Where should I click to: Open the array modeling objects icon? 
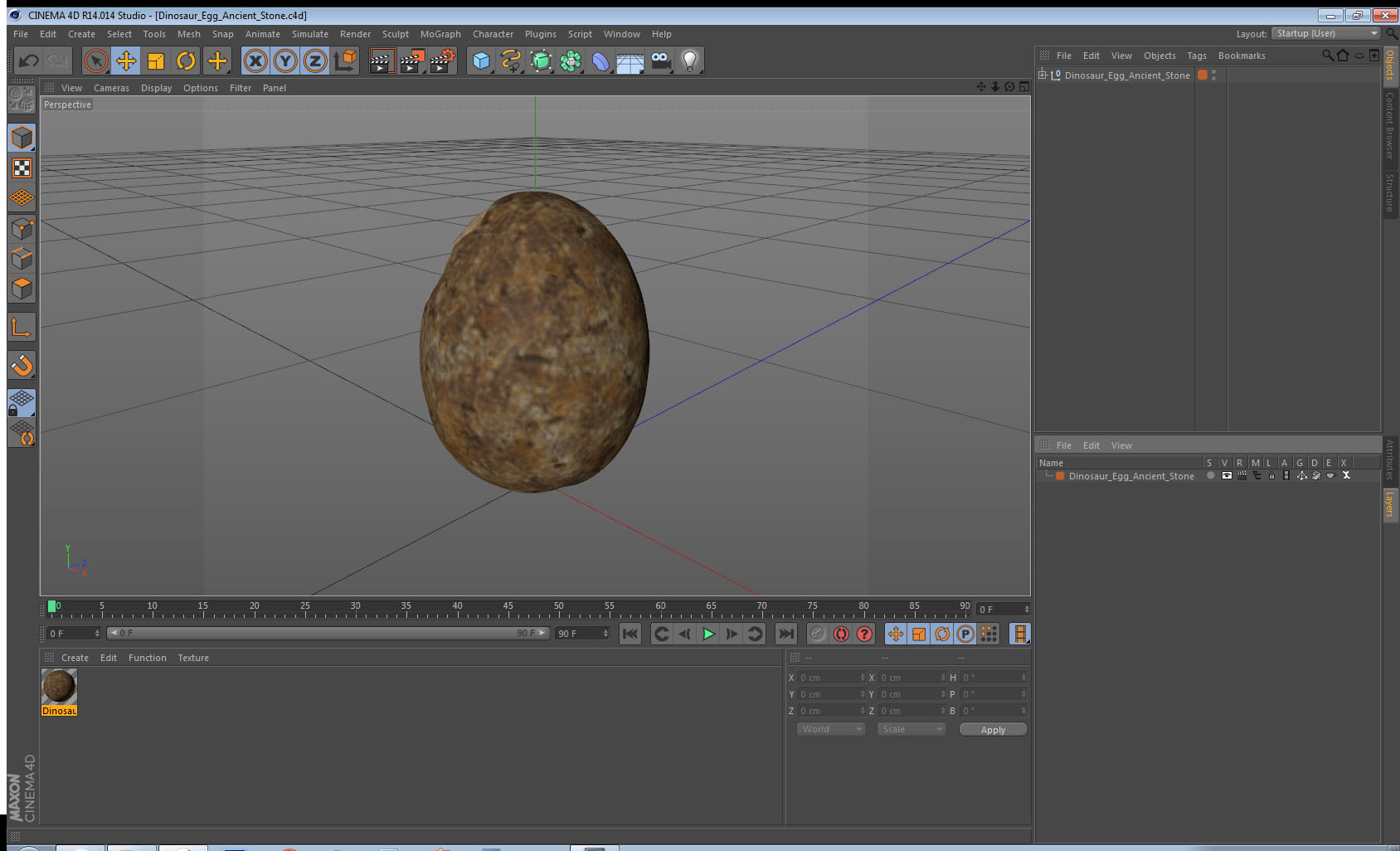coord(571,61)
